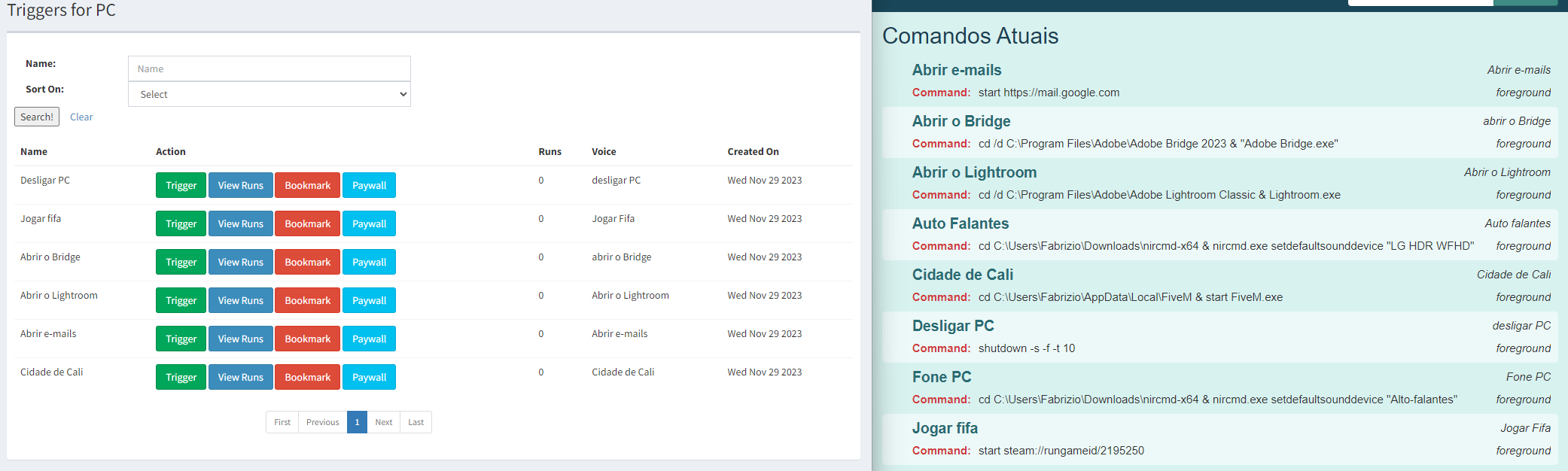Viewport: 1568px width, 471px height.
Task: Trigger the Abrir e-mails command
Action: 181,339
